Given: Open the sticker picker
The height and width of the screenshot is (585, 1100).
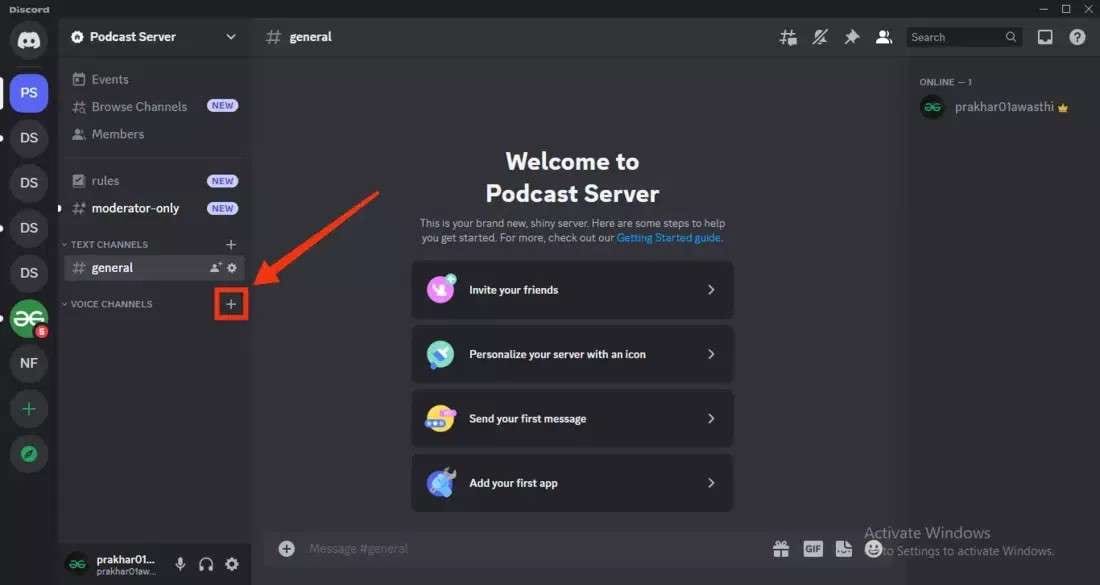Looking at the screenshot, I should coord(844,549).
